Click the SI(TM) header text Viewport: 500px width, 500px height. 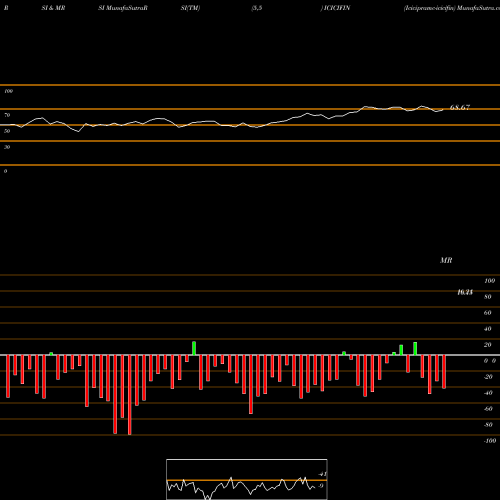click(190, 8)
